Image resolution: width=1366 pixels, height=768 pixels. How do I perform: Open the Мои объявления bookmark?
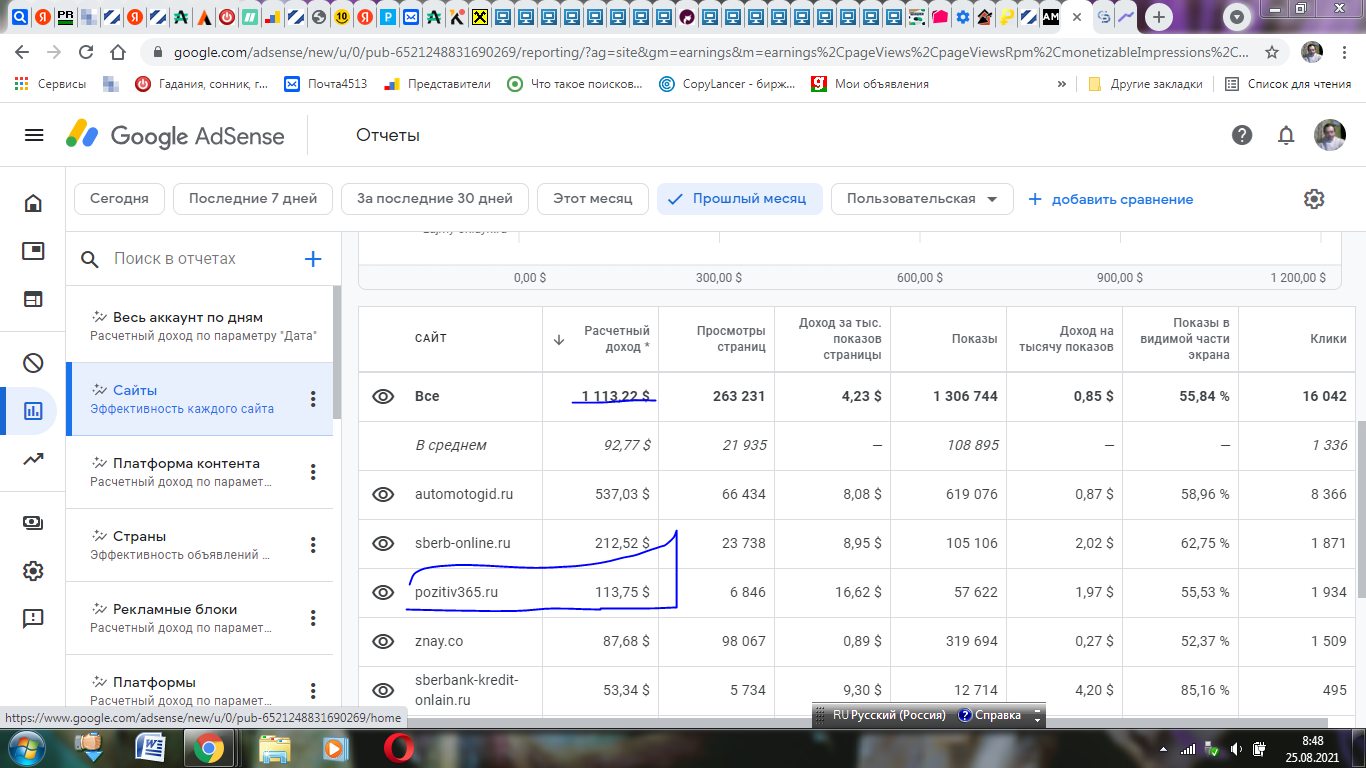tap(870, 84)
